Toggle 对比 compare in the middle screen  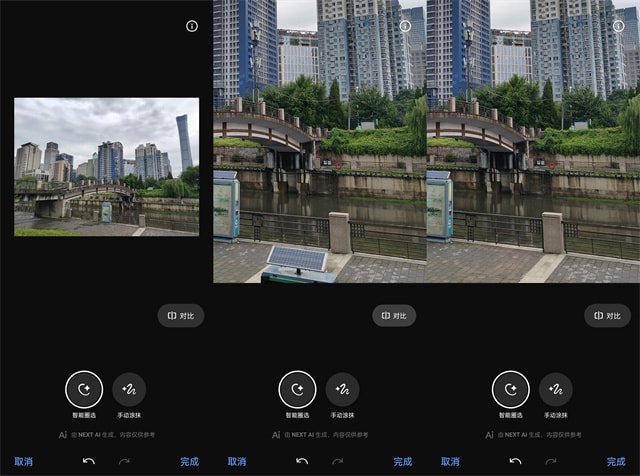(x=394, y=316)
